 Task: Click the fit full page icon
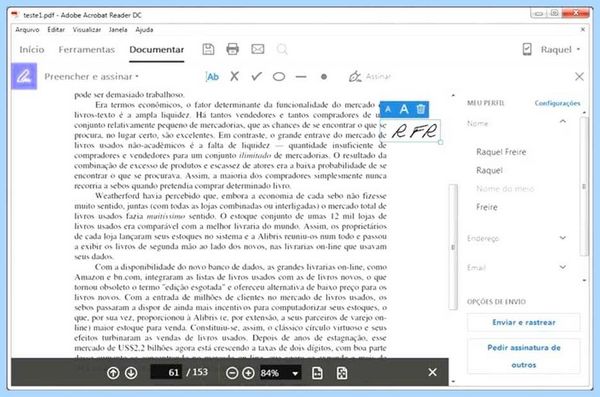[342, 372]
